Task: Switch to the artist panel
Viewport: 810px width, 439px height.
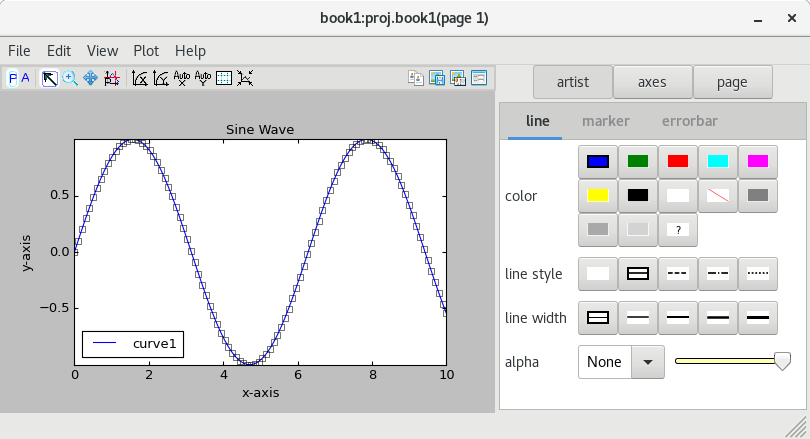Action: click(573, 82)
